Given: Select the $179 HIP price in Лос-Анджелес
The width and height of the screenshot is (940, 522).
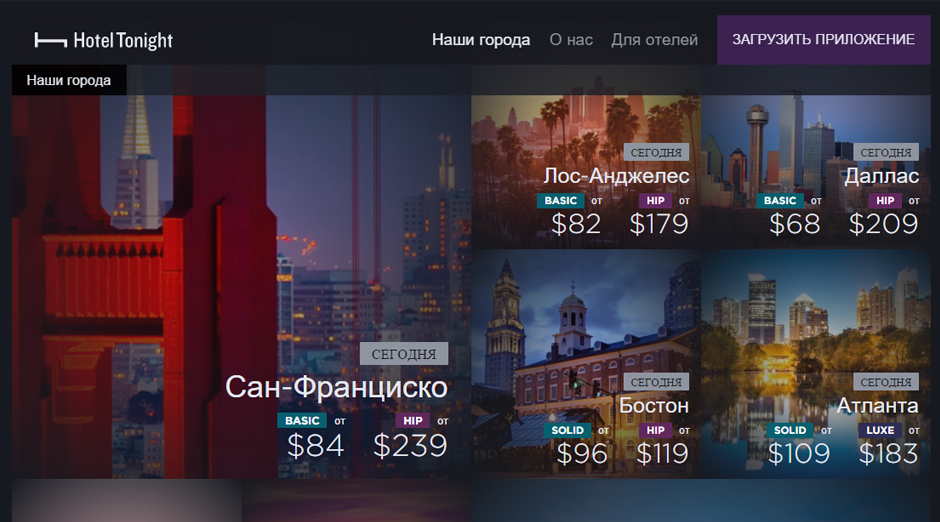Looking at the screenshot, I should [x=659, y=224].
